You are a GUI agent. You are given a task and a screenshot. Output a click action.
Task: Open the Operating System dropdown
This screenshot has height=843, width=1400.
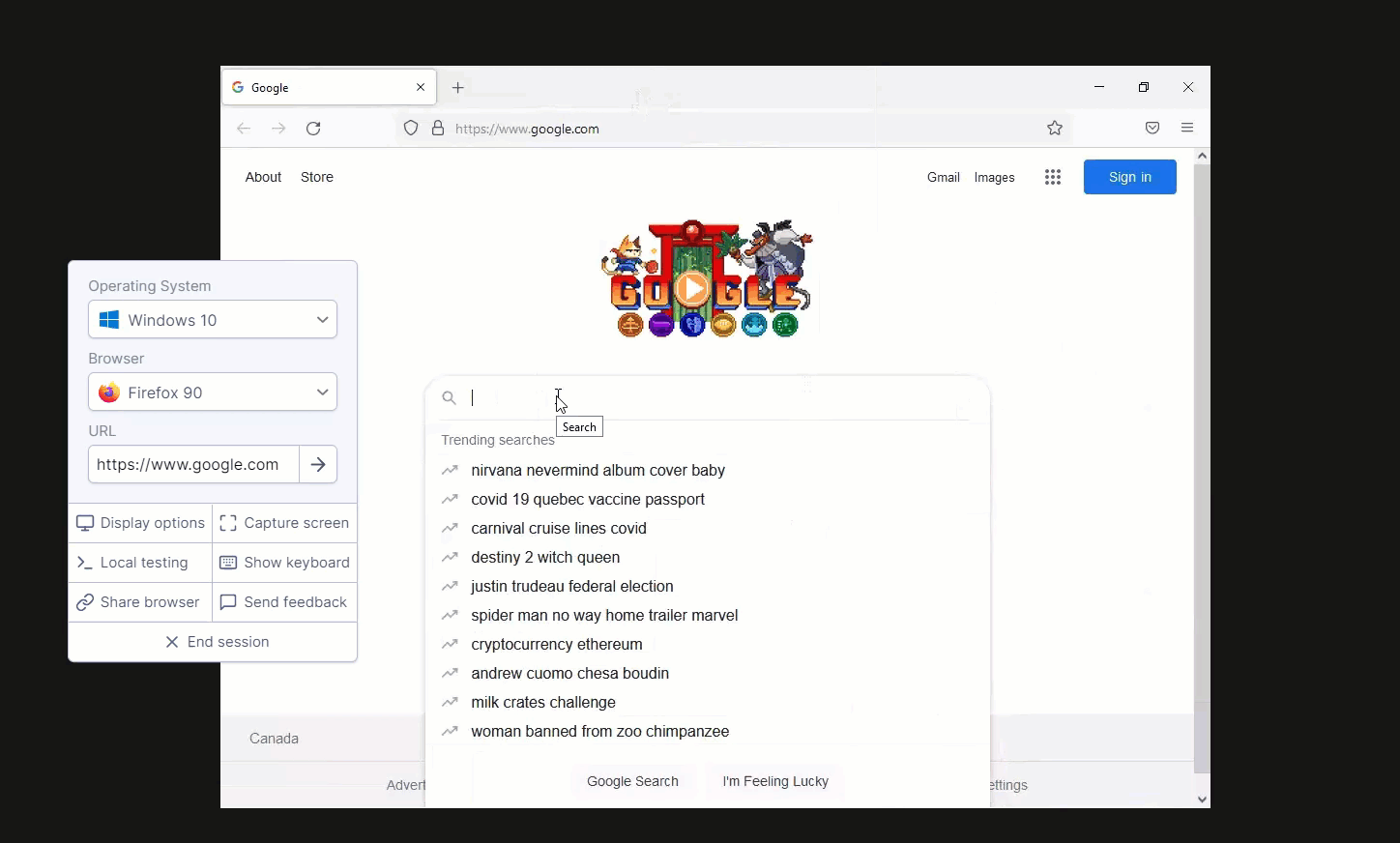point(213,320)
